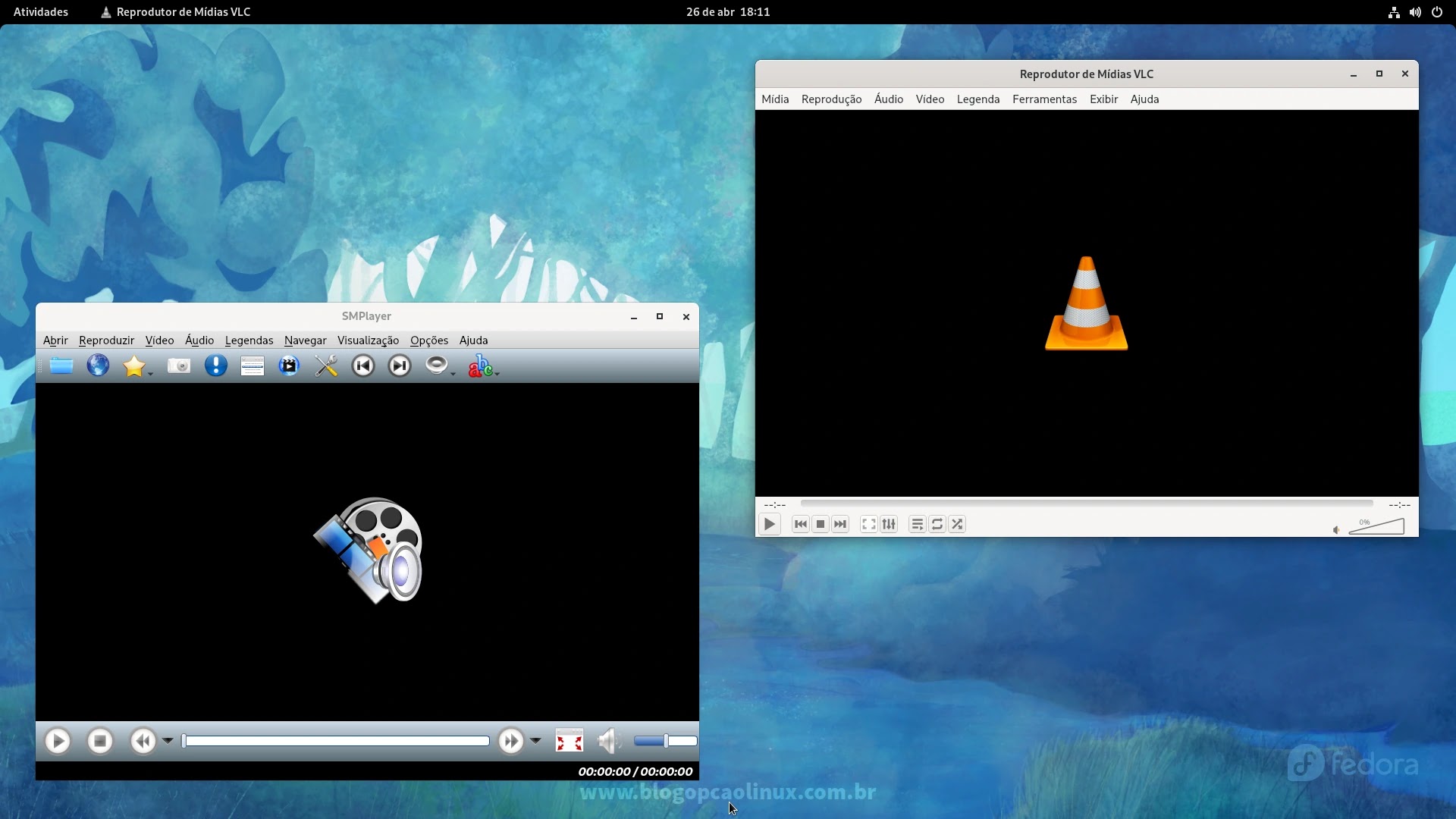
Task: Show file info via blue exclamation icon
Action: coord(216,366)
